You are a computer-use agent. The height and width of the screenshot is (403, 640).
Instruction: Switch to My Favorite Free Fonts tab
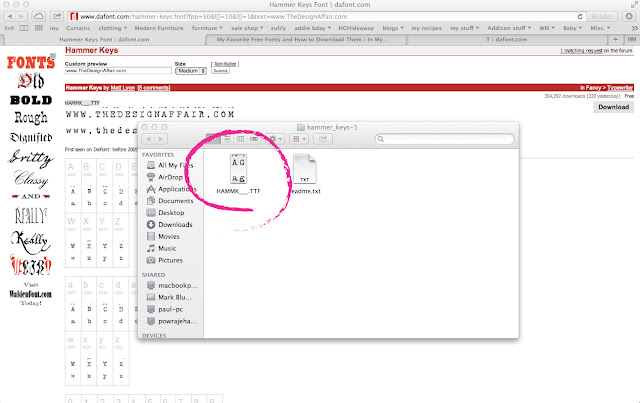click(302, 40)
